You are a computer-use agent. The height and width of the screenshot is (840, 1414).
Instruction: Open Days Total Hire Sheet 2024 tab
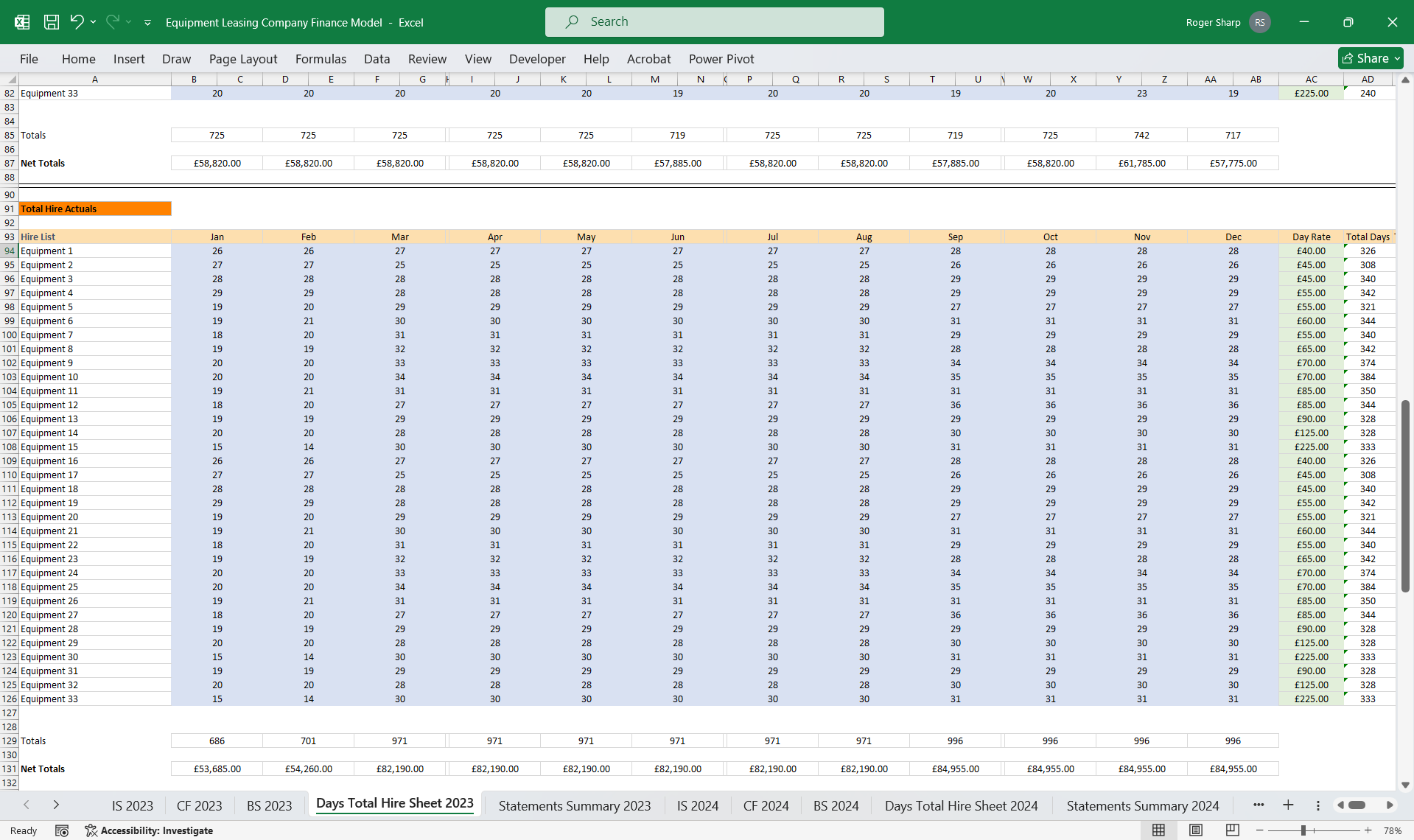(x=961, y=805)
